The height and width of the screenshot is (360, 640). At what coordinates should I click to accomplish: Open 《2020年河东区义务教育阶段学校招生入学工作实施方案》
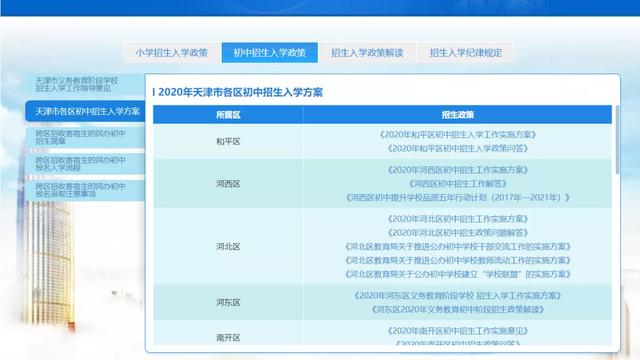coord(458,296)
